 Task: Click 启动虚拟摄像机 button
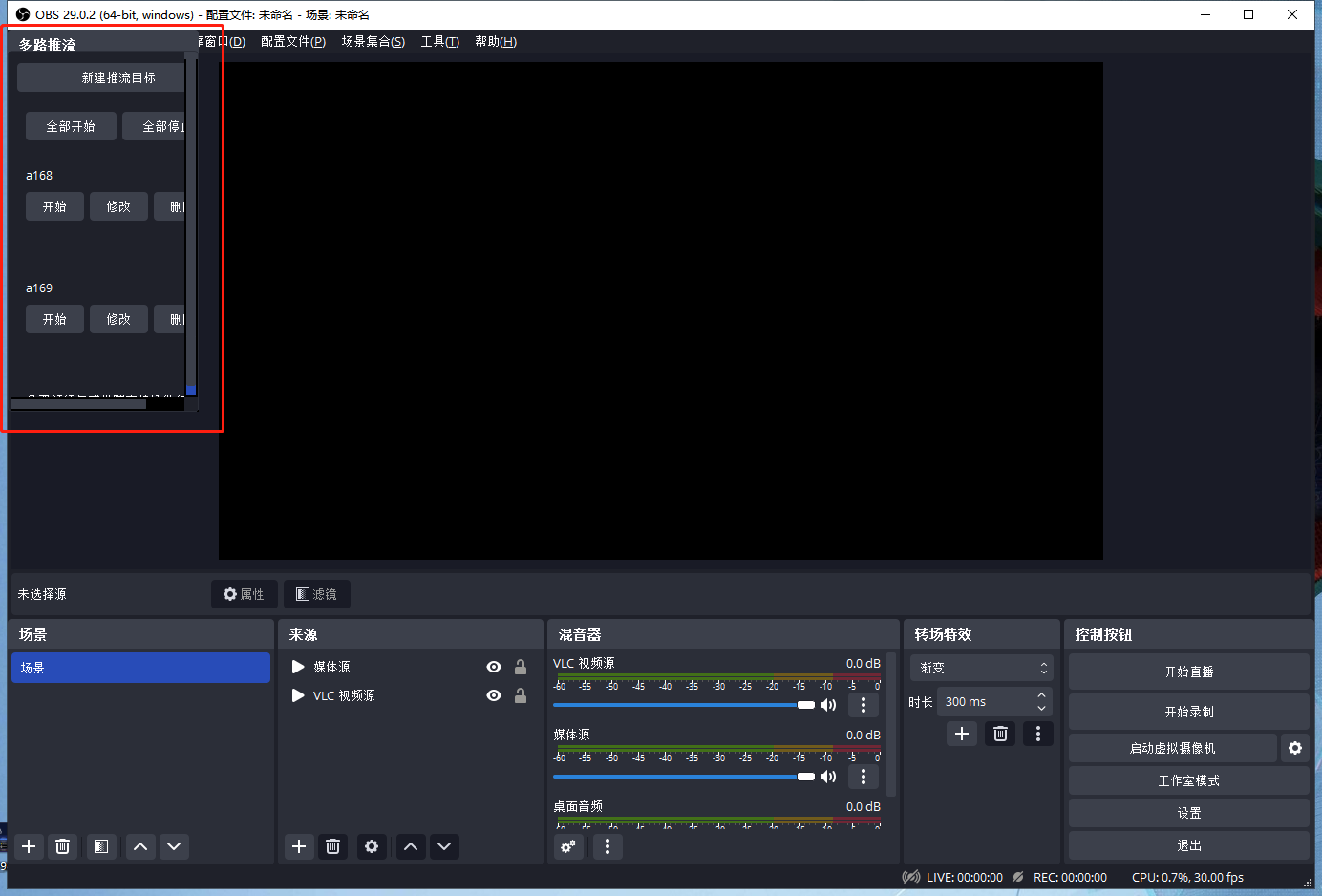(1173, 748)
